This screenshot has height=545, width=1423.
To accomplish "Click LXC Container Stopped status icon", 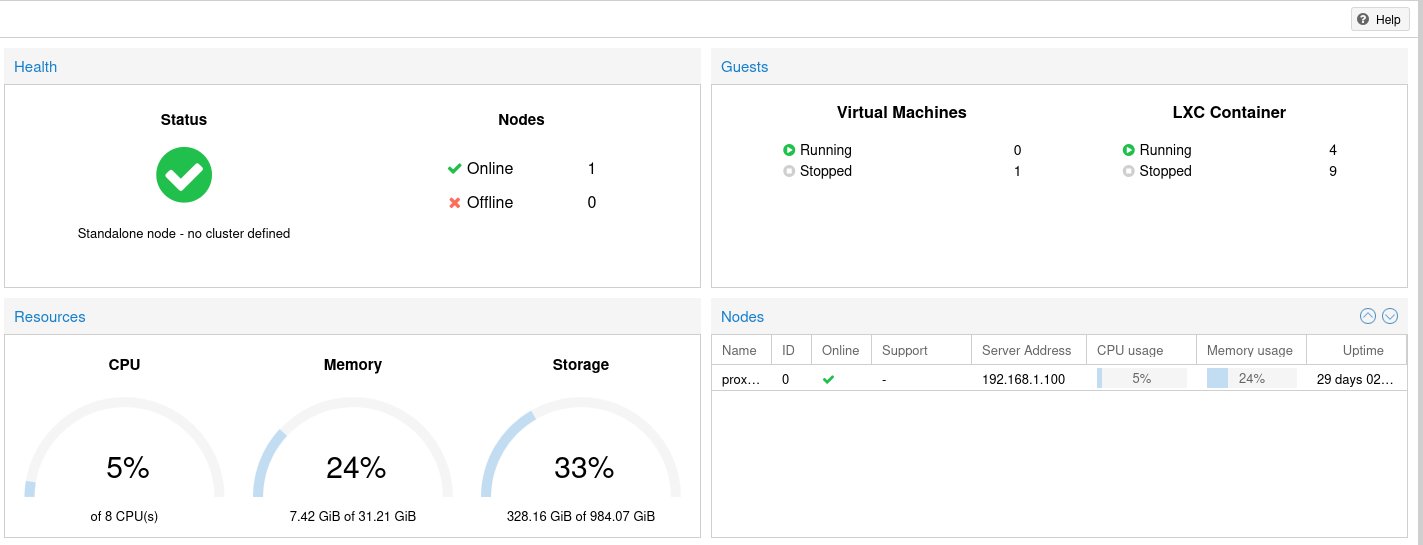I will coord(1129,171).
